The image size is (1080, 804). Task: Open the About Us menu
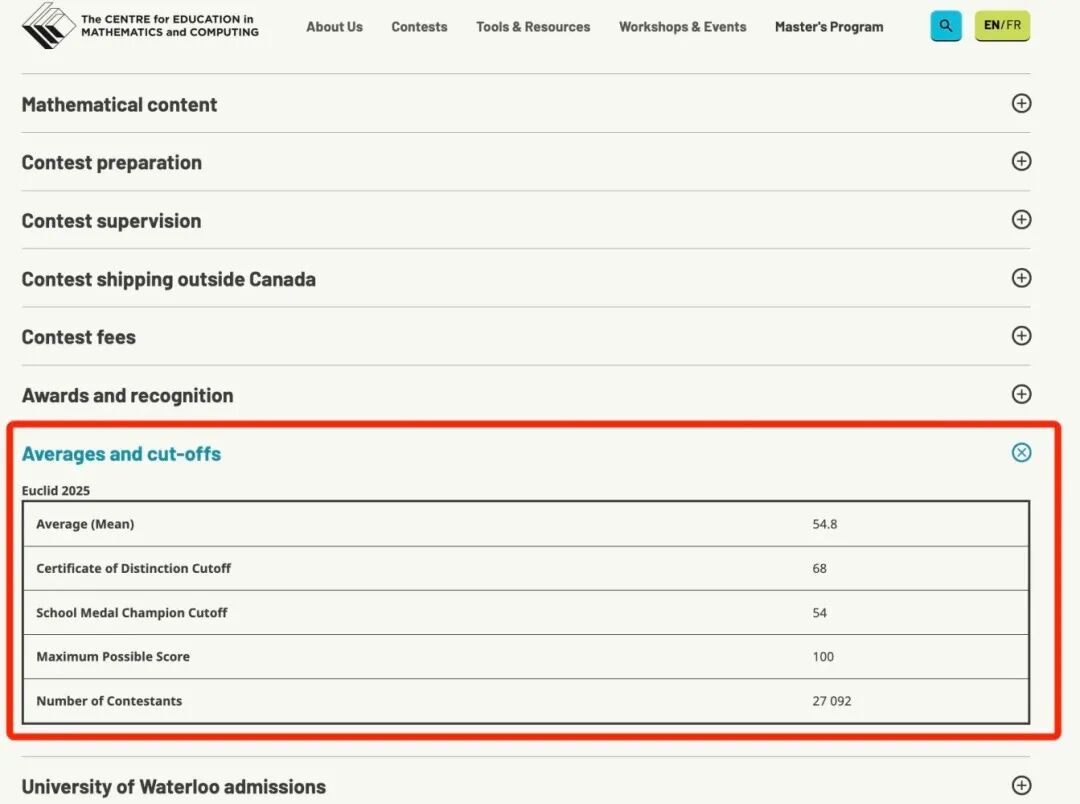coord(334,27)
